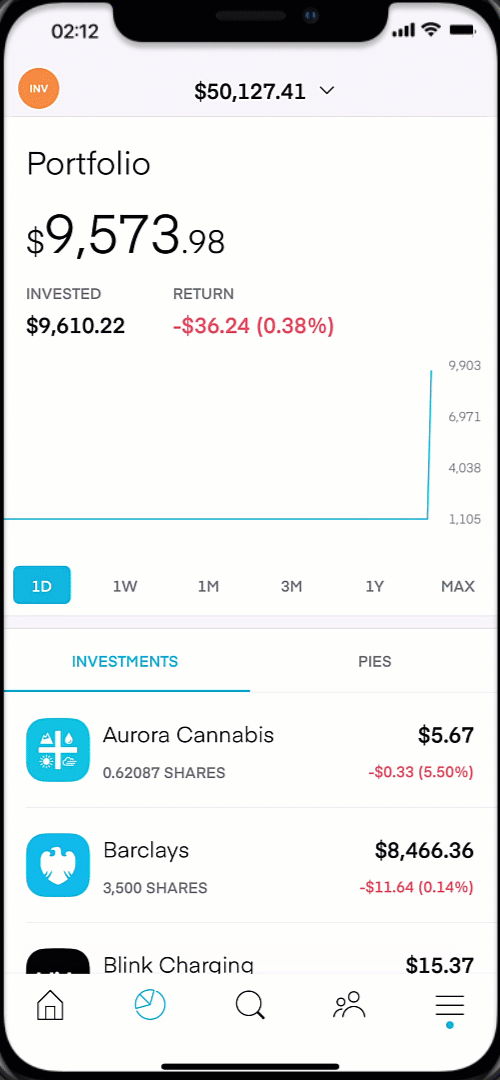
Task: Open the Home tab icon
Action: 50,1006
